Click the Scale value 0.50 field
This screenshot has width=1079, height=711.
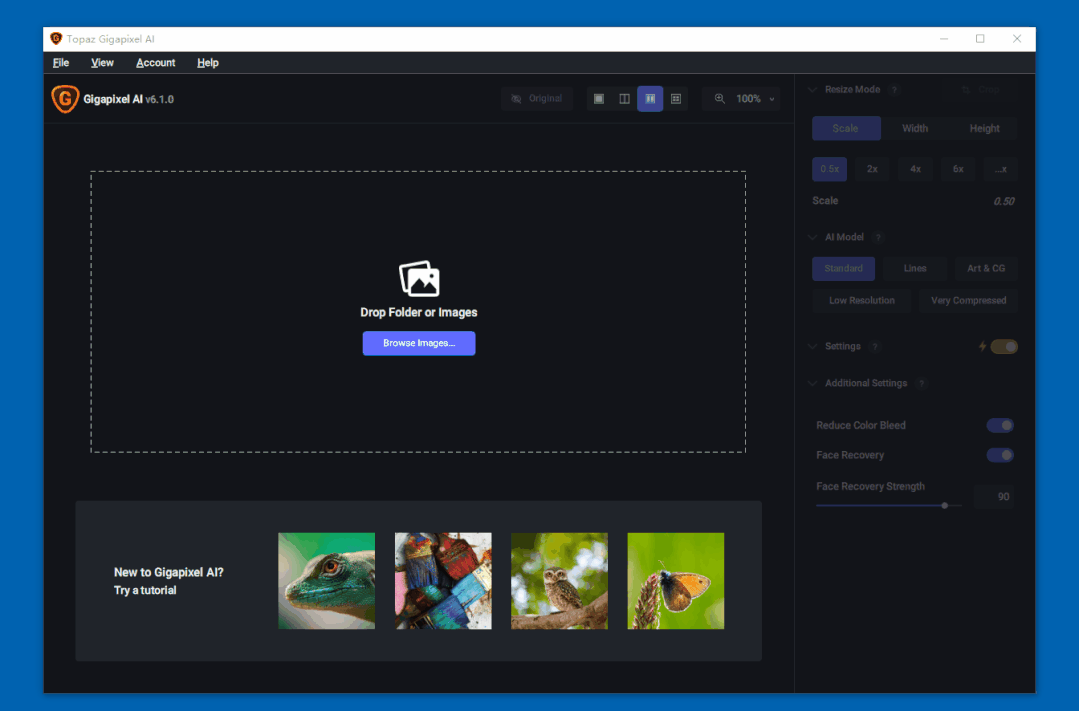point(1003,202)
